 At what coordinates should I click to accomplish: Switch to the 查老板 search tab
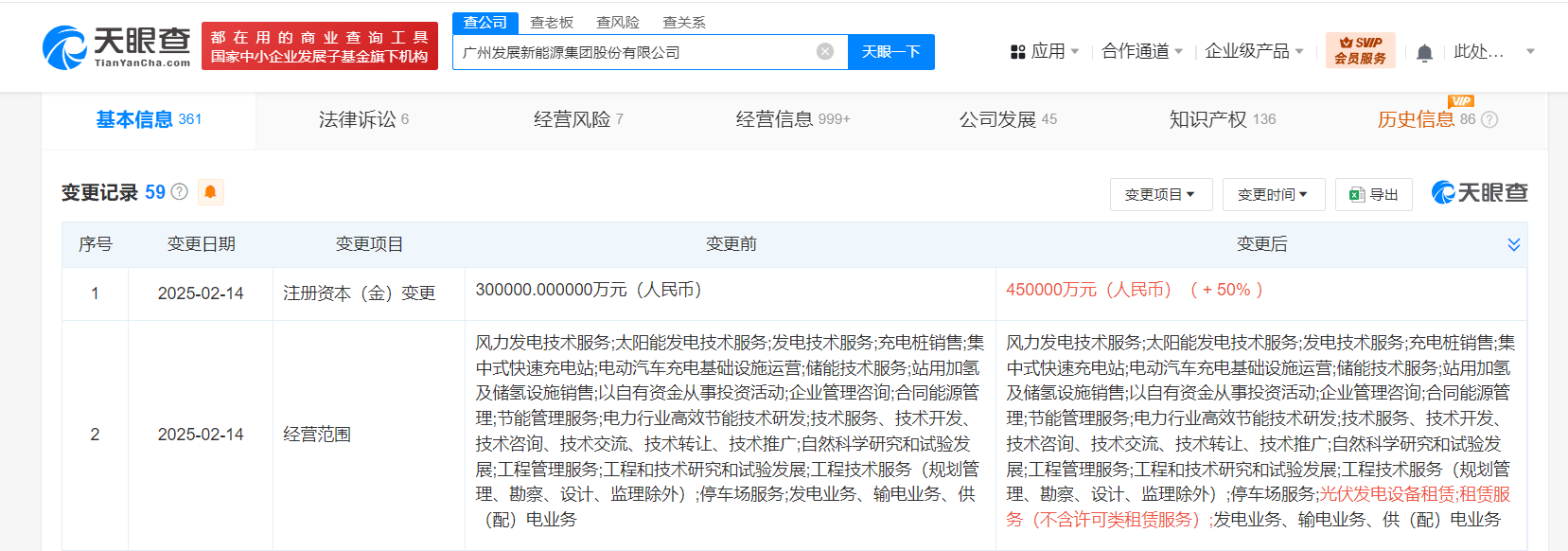(552, 23)
